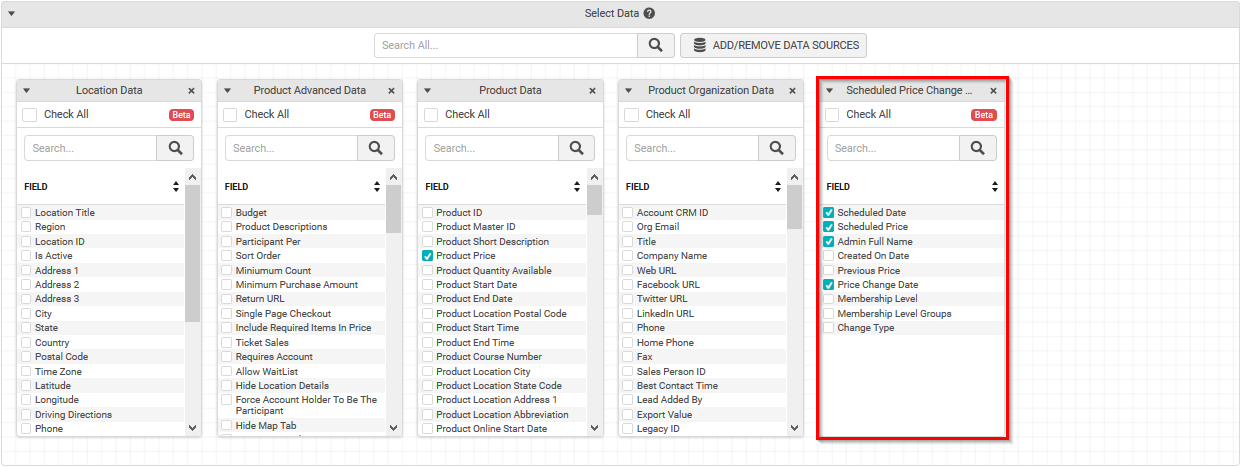The height and width of the screenshot is (467, 1241).
Task: Sort FIELD column in Product Organization Data
Action: [x=778, y=187]
